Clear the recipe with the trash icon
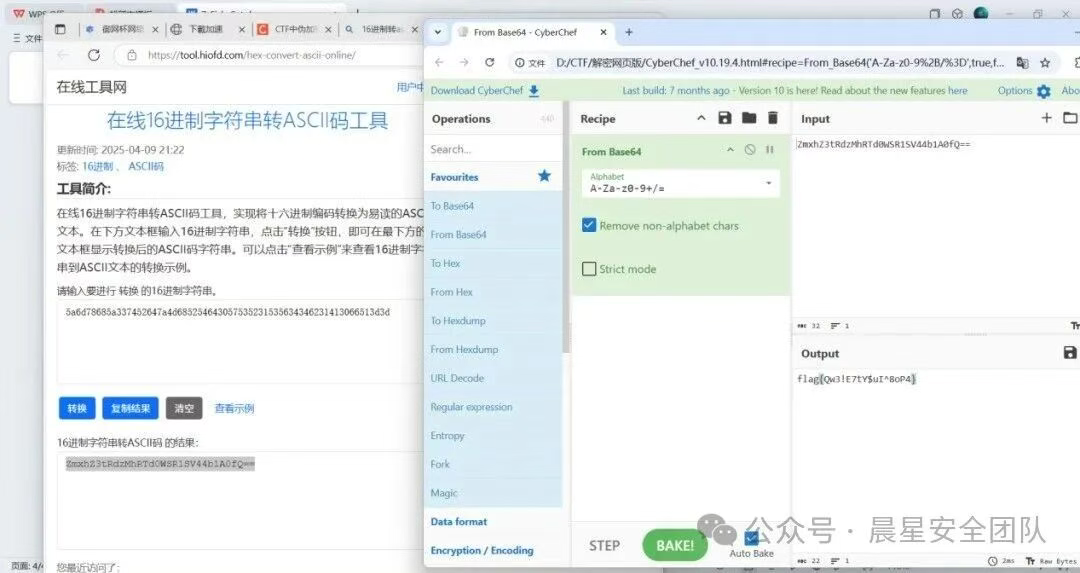The image size is (1080, 573). pyautogui.click(x=772, y=118)
